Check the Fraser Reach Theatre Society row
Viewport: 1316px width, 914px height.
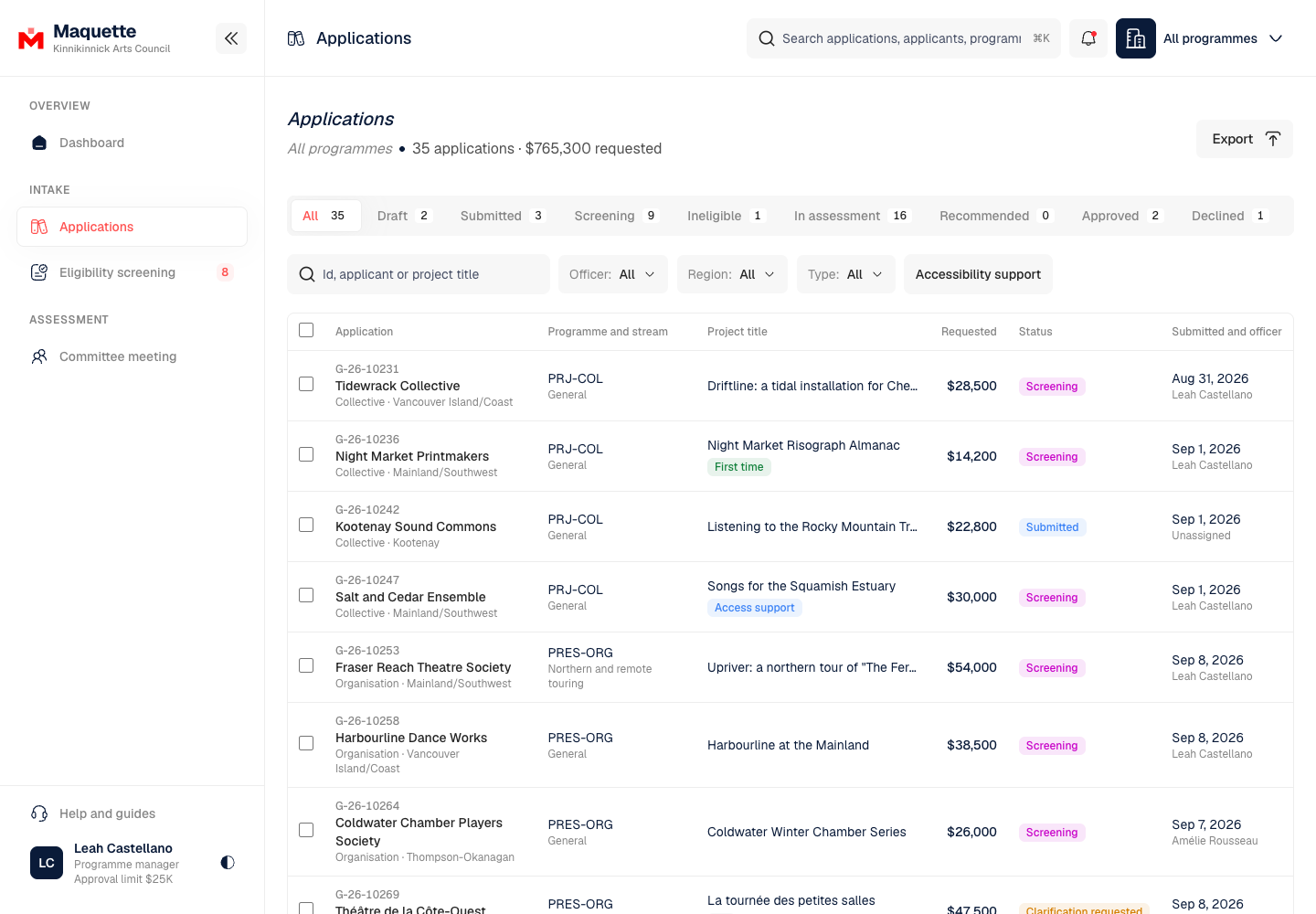(x=306, y=665)
